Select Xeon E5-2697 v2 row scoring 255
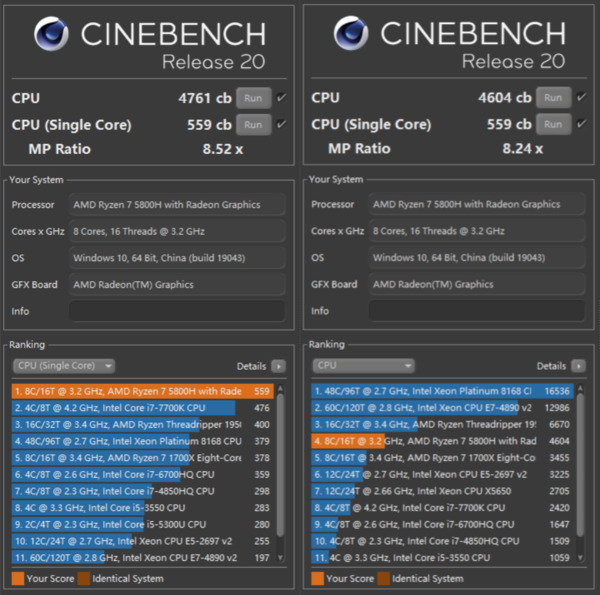This screenshot has height=595, width=600. tap(142, 541)
